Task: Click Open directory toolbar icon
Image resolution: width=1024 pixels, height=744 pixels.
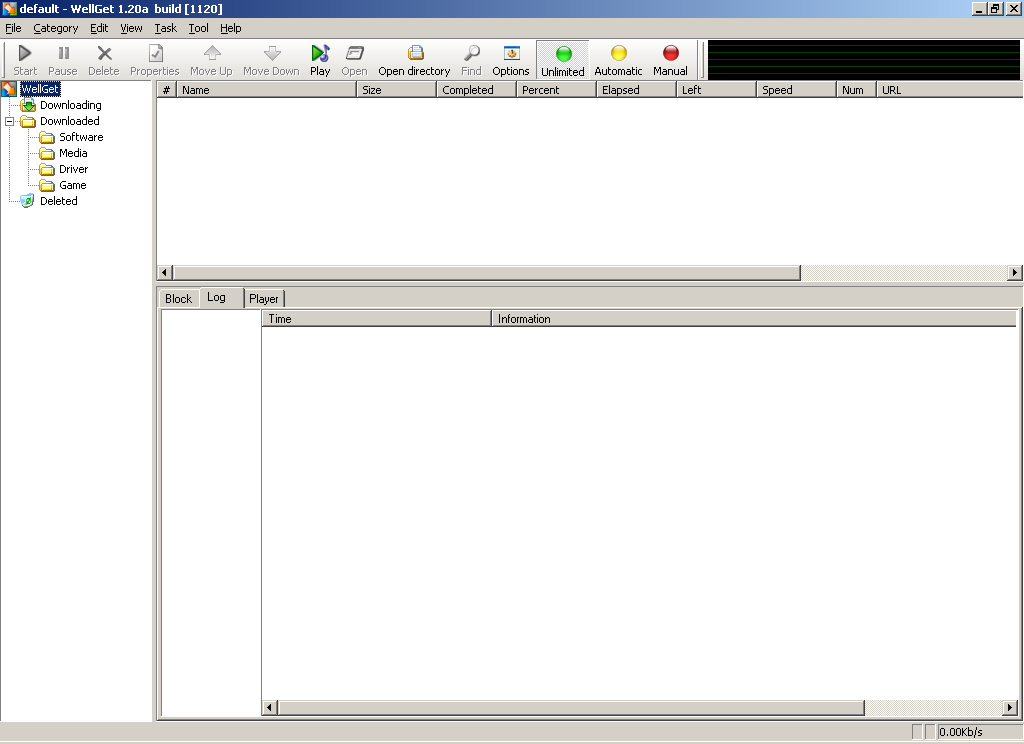Action: pos(415,53)
